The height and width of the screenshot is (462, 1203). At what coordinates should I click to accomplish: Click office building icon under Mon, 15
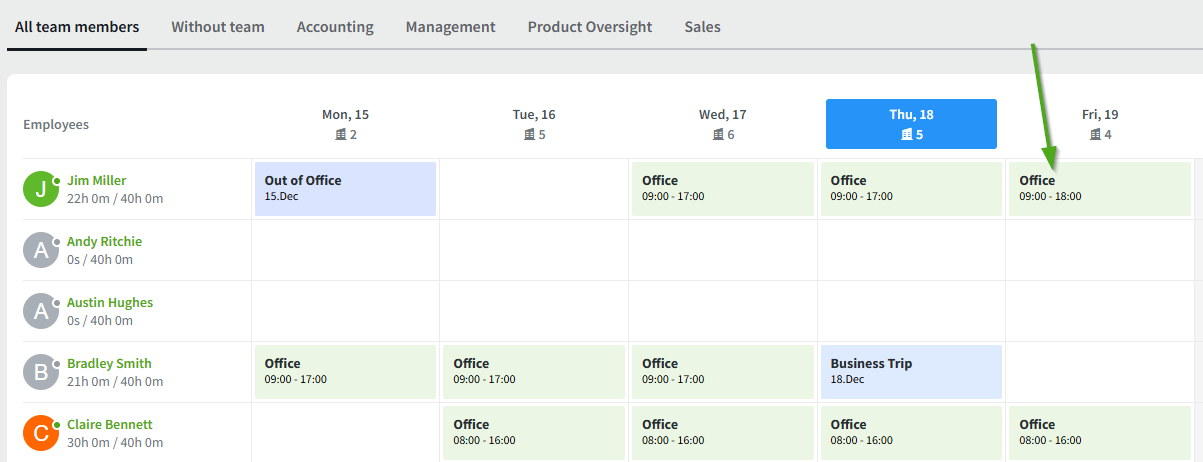[x=340, y=134]
